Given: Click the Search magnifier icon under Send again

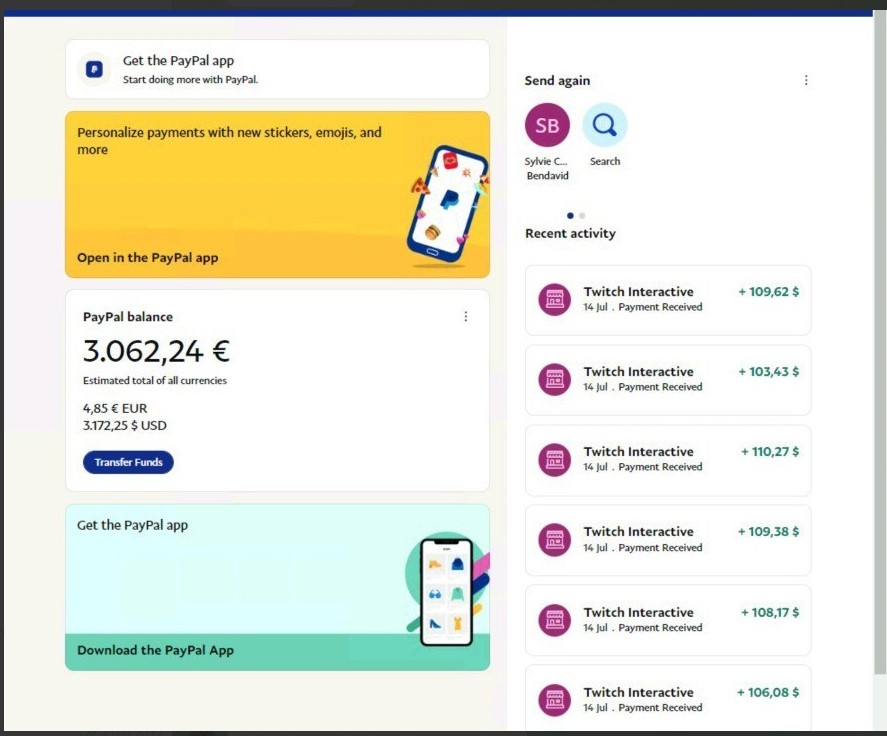Looking at the screenshot, I should click(x=605, y=126).
